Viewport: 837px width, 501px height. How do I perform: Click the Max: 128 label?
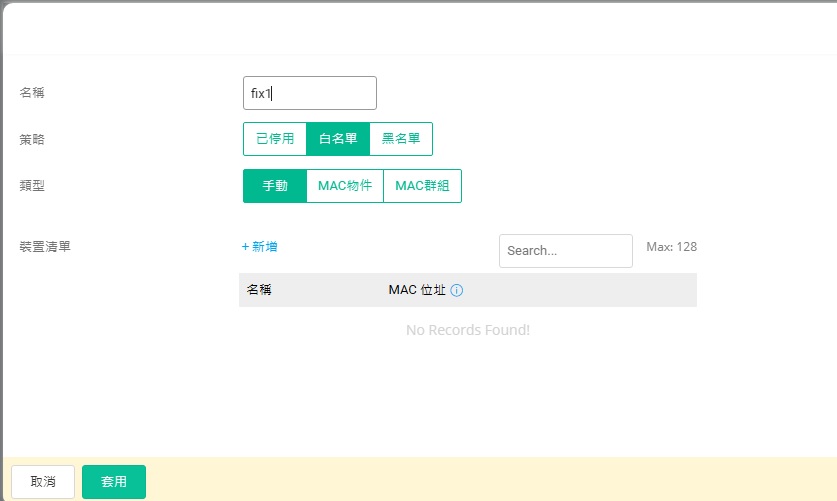(671, 246)
